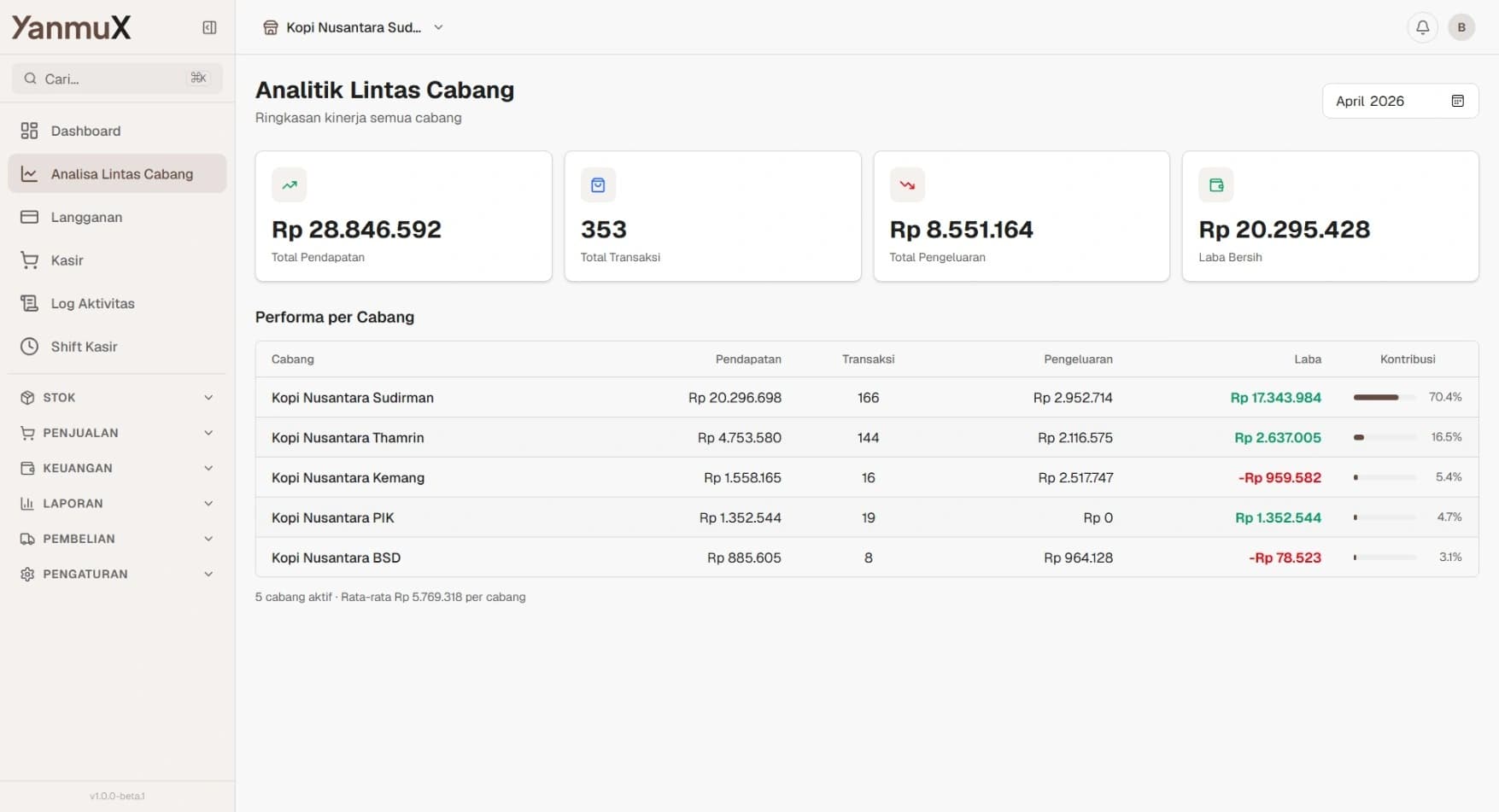The image size is (1499, 812).
Task: Expand the PENGATURAN section chevron
Action: 208,574
